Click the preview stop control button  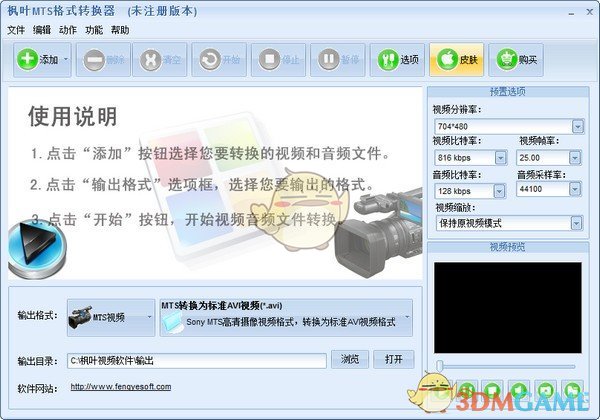tap(492, 391)
